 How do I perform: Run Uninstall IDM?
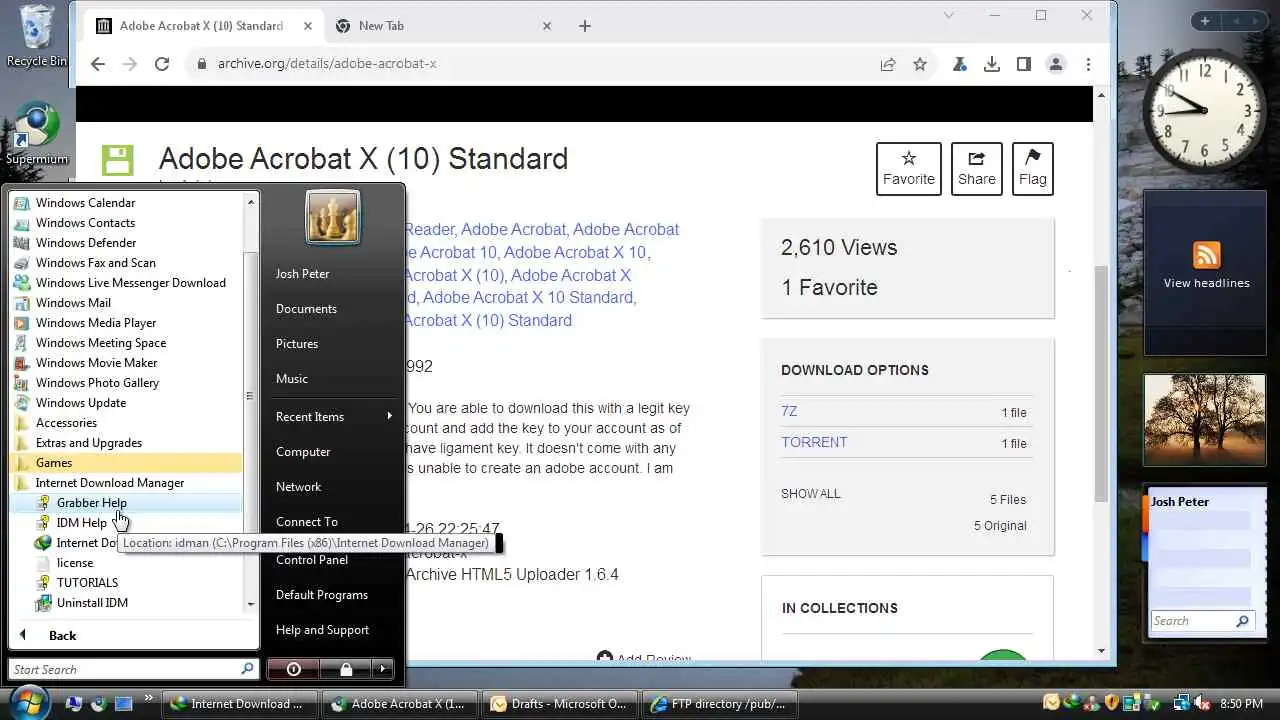(x=92, y=603)
